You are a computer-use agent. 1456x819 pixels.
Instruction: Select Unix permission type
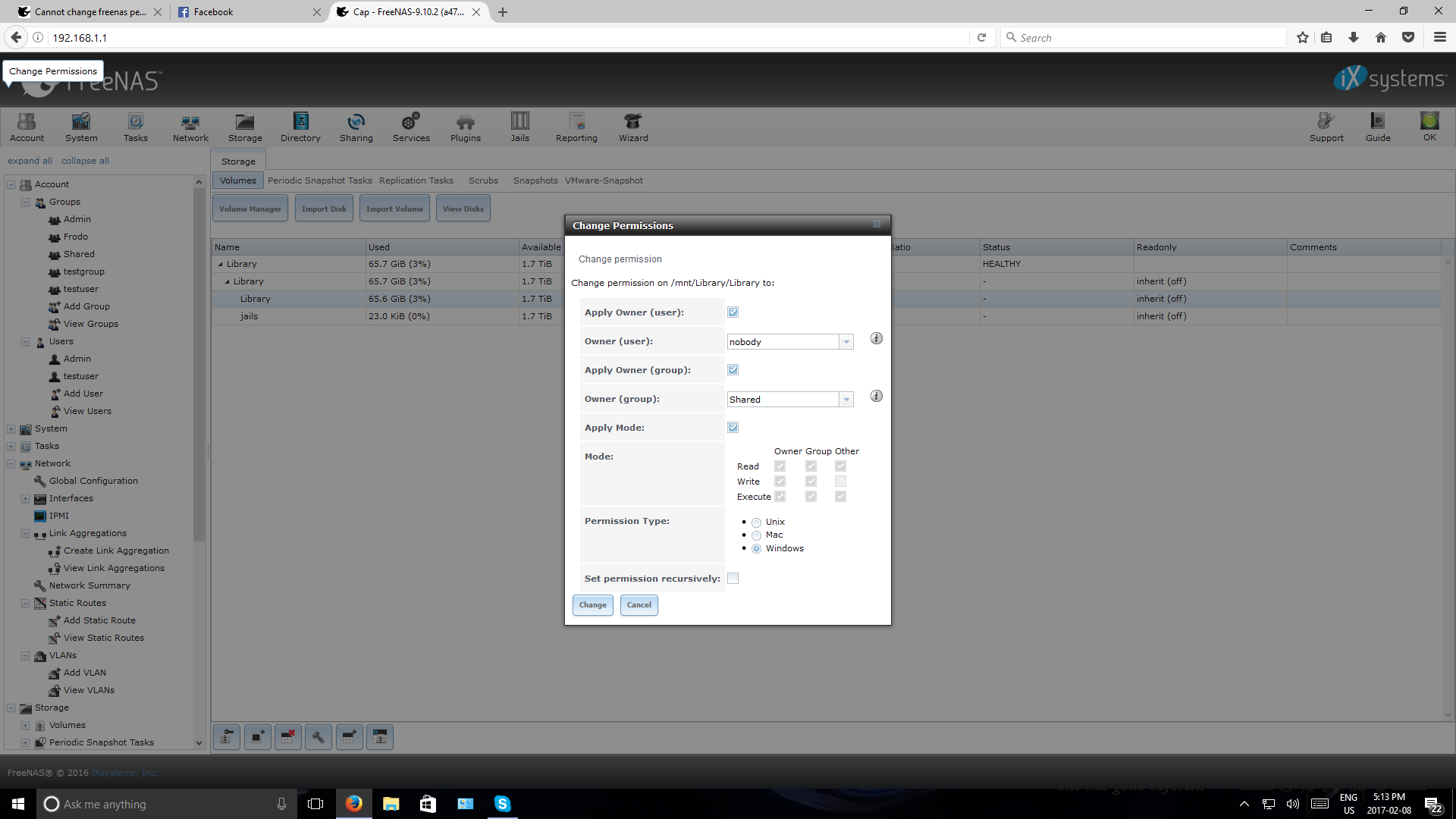[756, 522]
